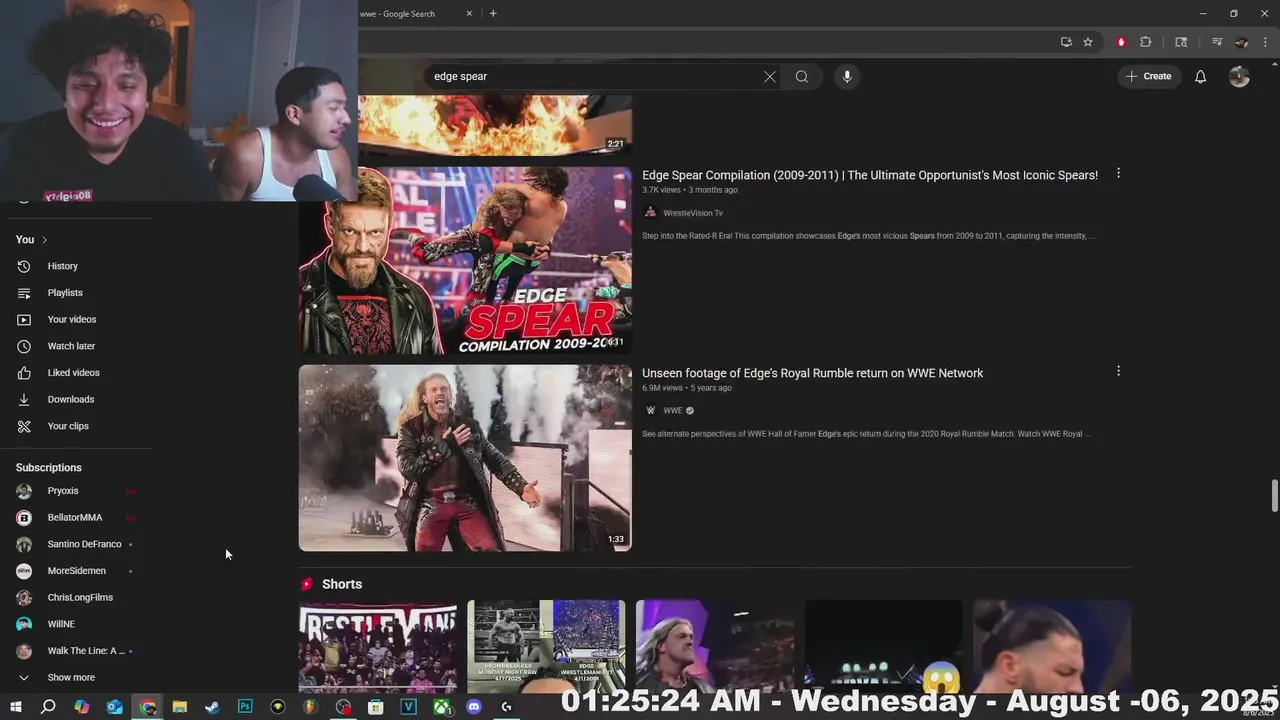Click the magnifier search button beside the search box
Image resolution: width=1280 pixels, height=720 pixels.
802,77
